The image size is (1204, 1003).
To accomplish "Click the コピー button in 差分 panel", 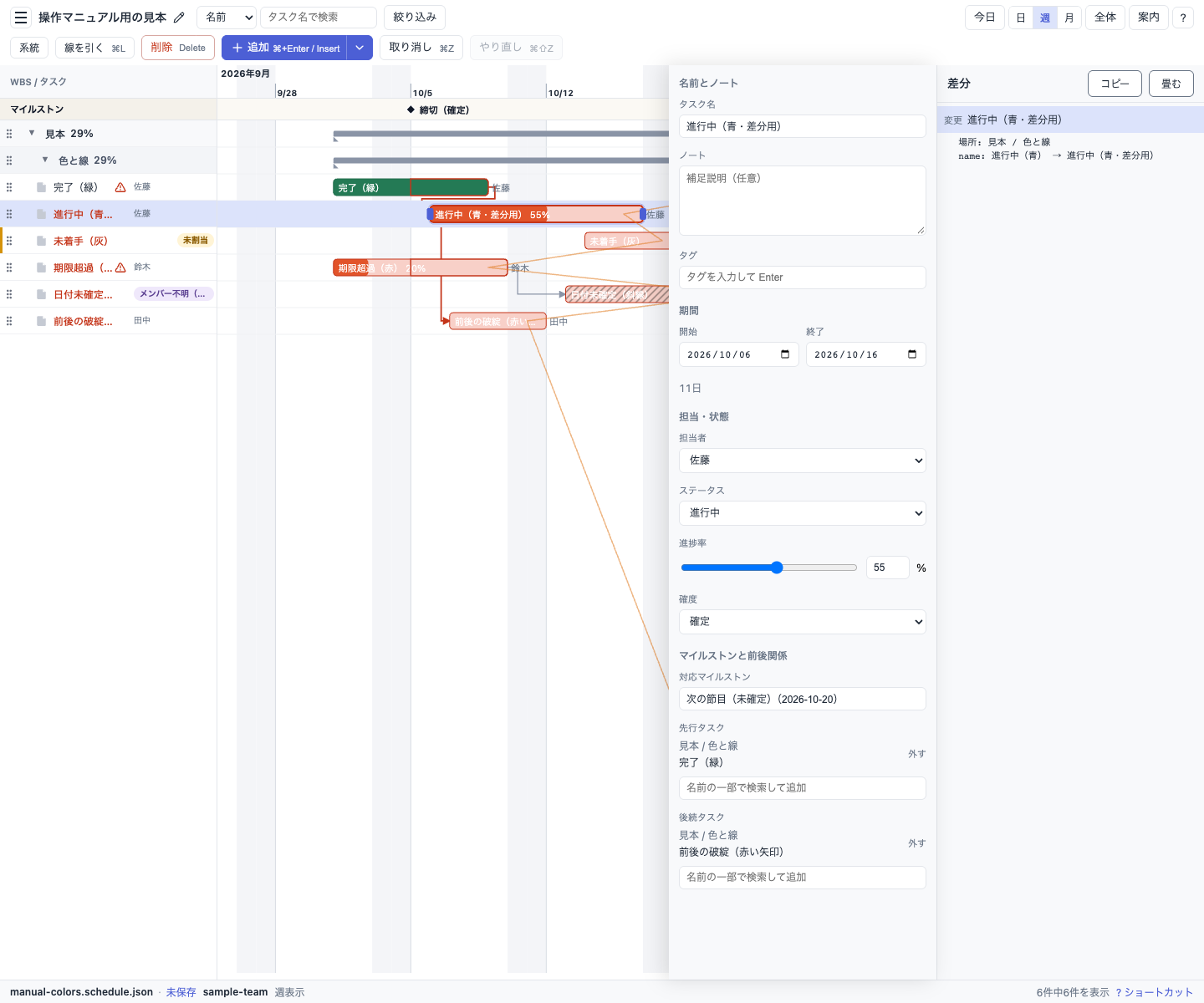I will [x=1115, y=84].
